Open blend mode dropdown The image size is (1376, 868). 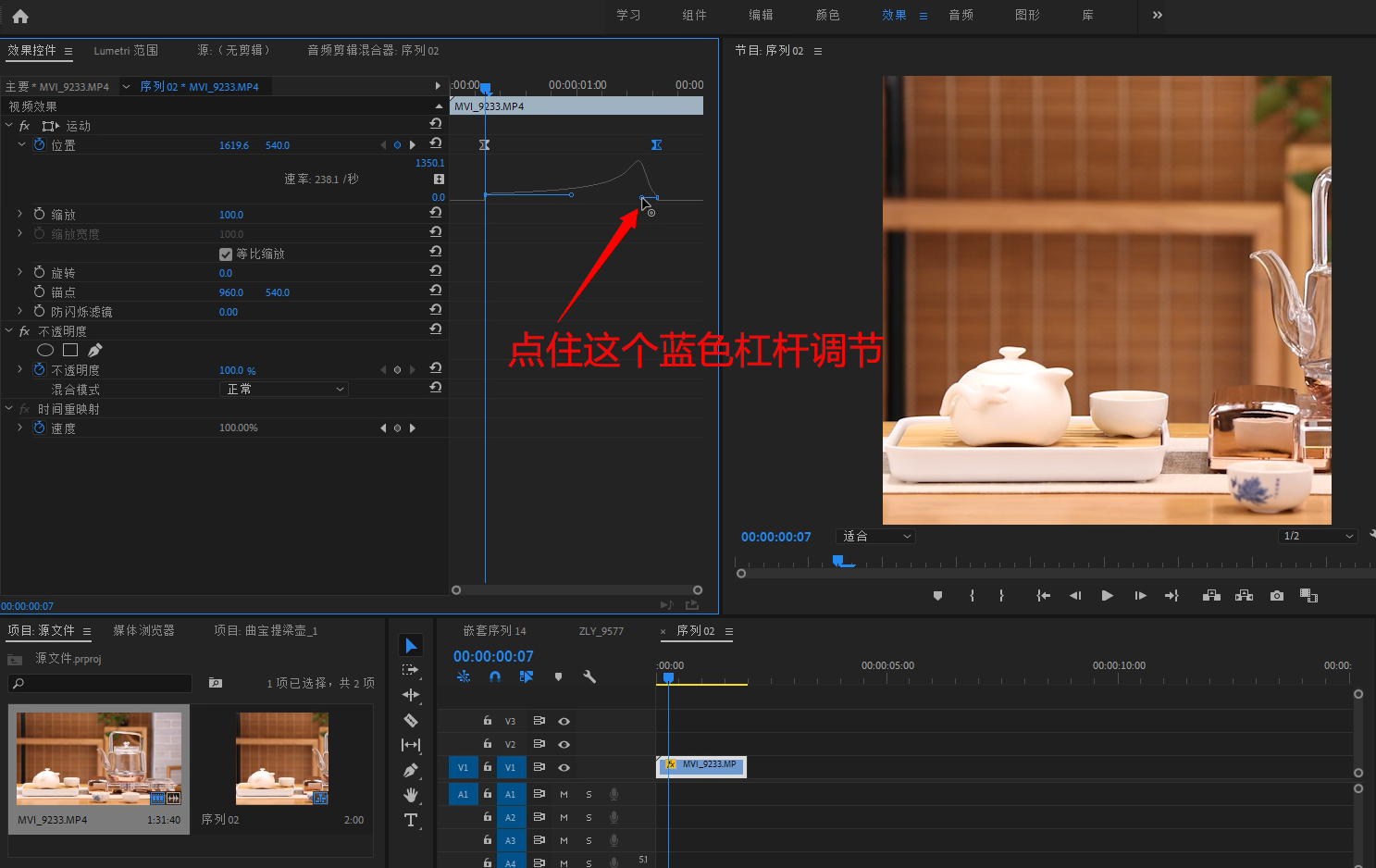[x=285, y=389]
